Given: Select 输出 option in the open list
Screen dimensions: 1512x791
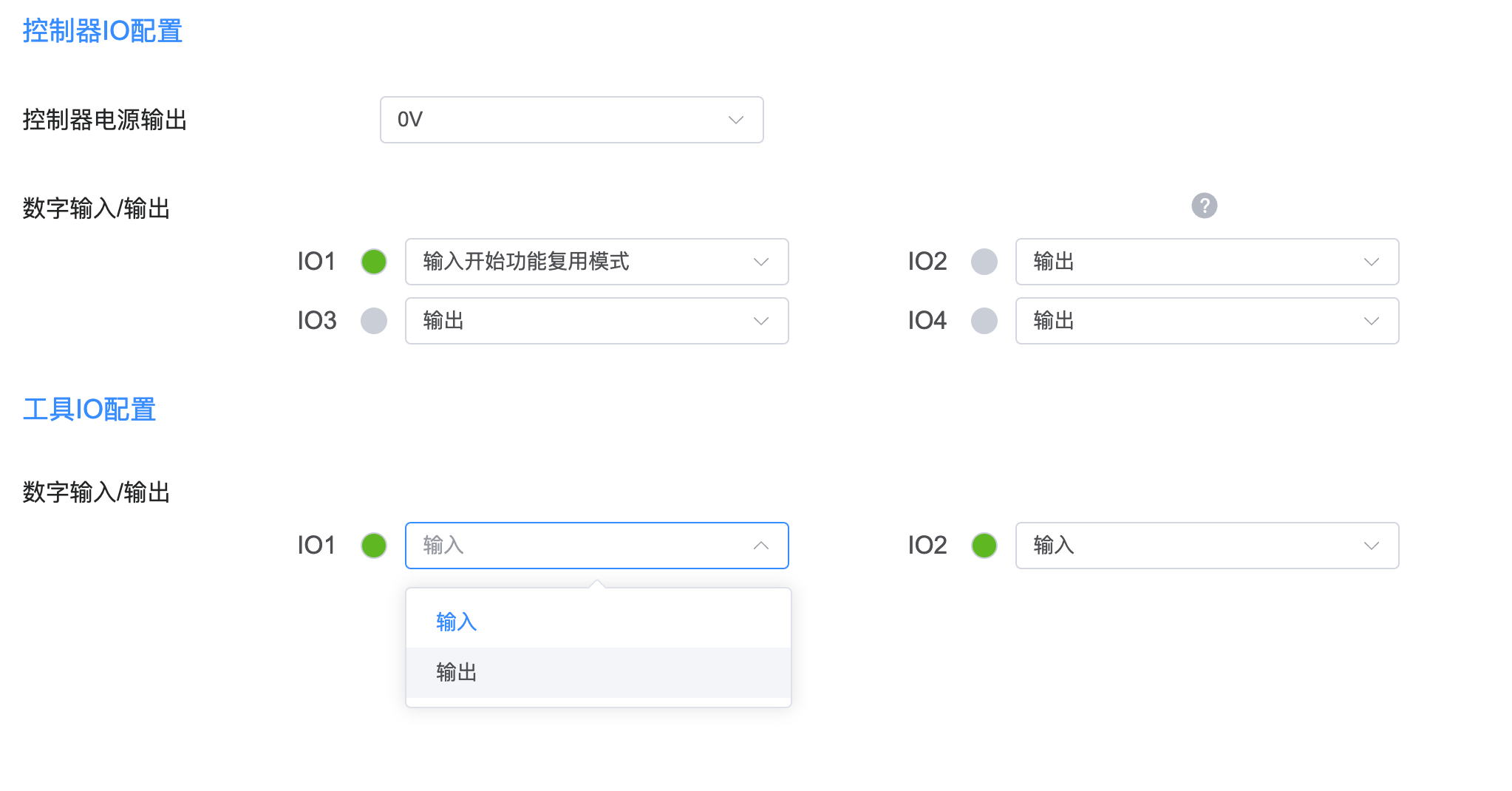Looking at the screenshot, I should point(457,673).
